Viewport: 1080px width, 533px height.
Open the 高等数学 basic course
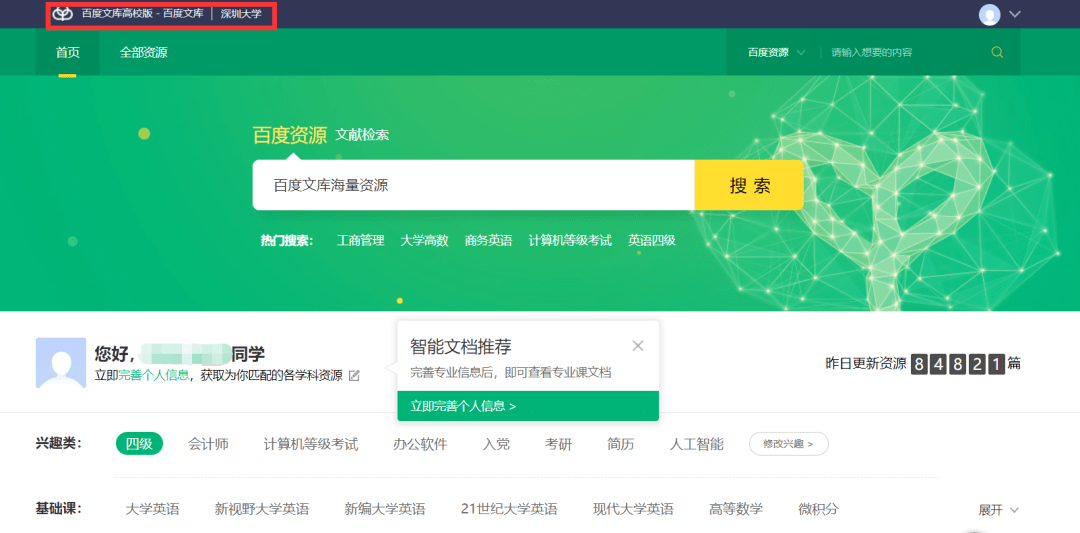pyautogui.click(x=736, y=510)
